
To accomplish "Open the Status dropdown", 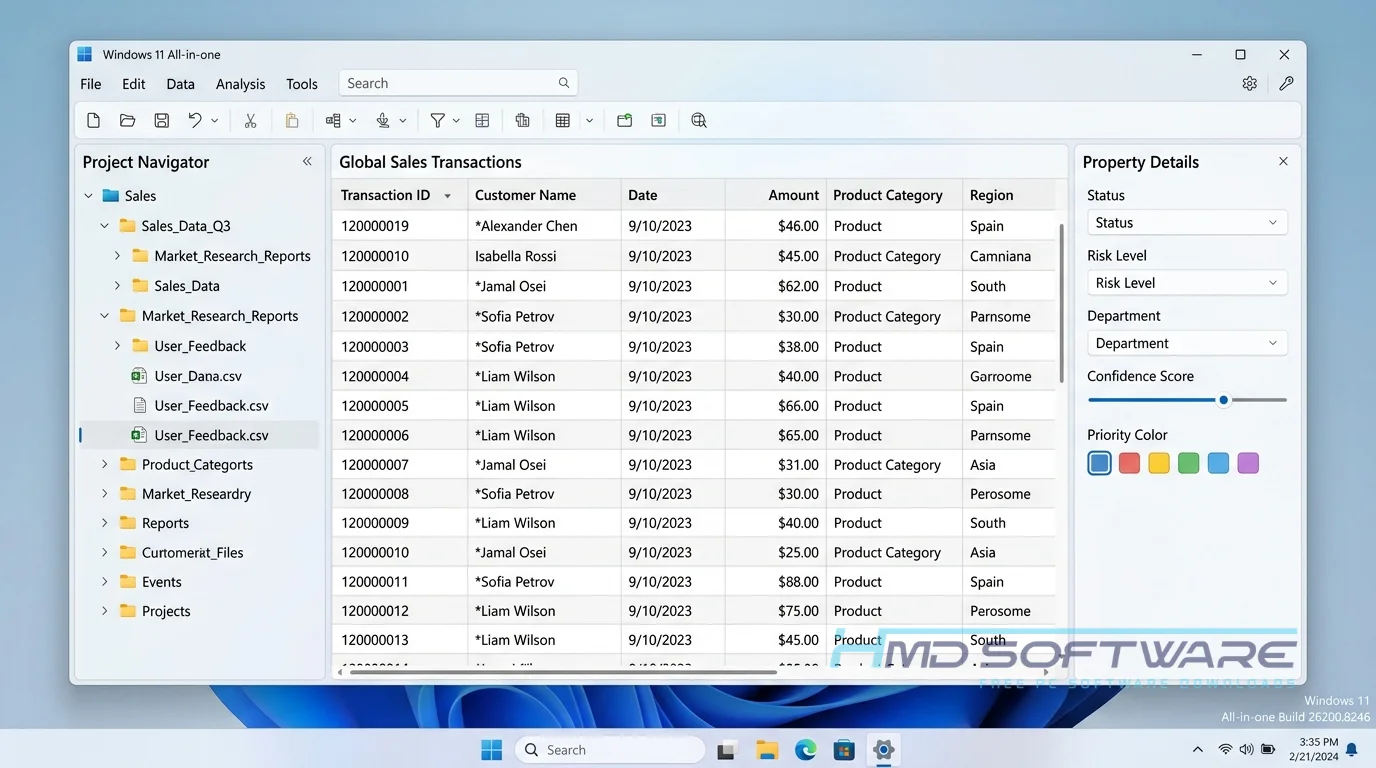I will [1187, 223].
